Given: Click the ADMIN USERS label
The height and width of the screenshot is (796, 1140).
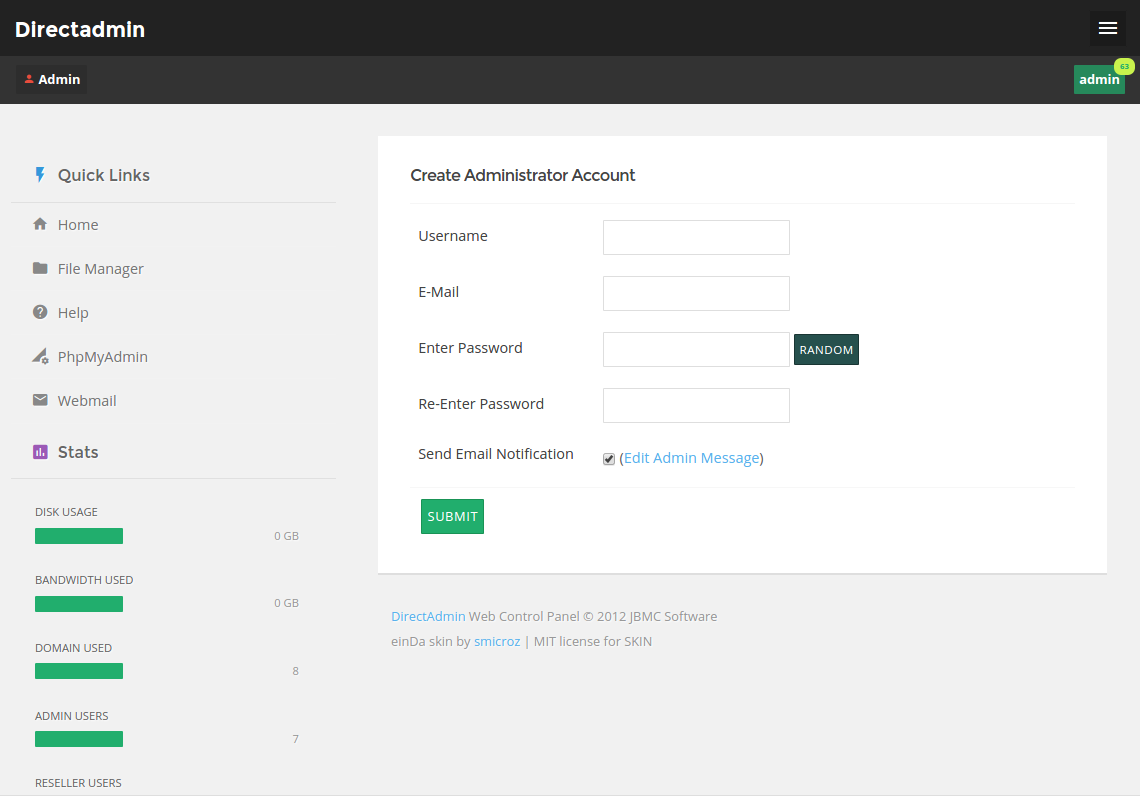Looking at the screenshot, I should [71, 715].
